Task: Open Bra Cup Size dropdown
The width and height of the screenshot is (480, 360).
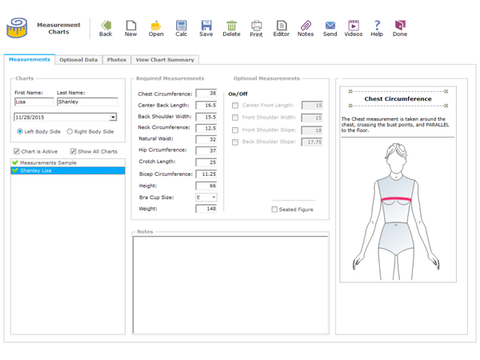Action: [x=206, y=197]
